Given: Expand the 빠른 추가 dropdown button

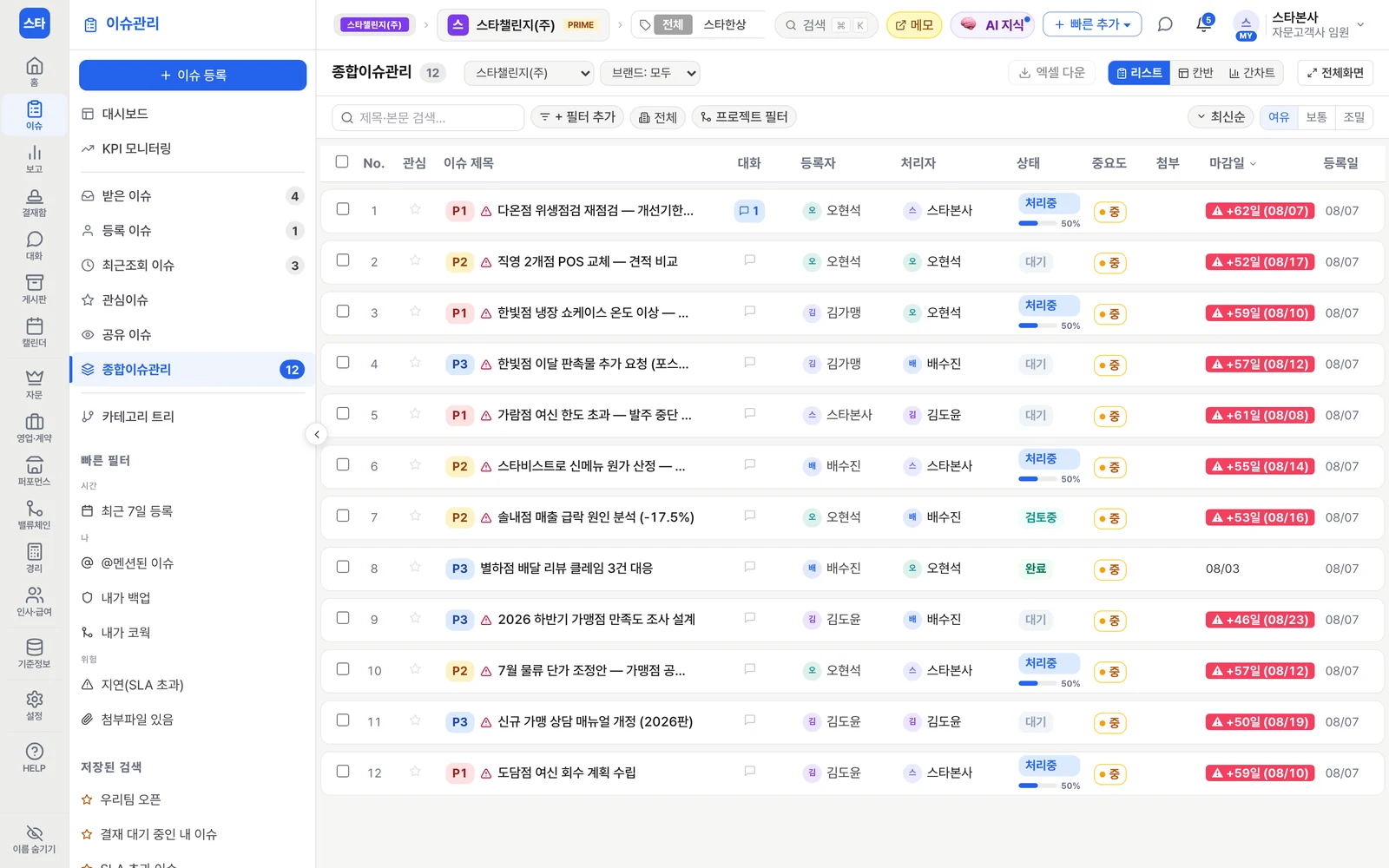Looking at the screenshot, I should pyautogui.click(x=1092, y=24).
